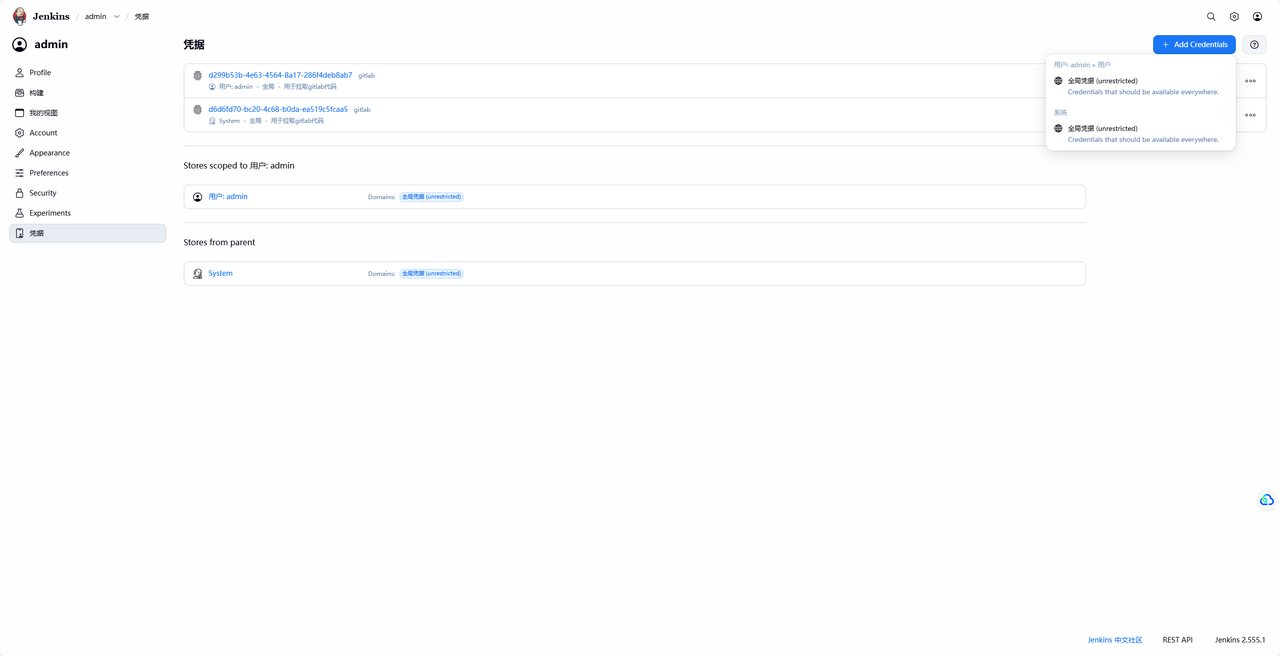This screenshot has width=1280, height=656.
Task: Click Jenkins 2.555.1 version in footer
Action: click(x=1240, y=640)
